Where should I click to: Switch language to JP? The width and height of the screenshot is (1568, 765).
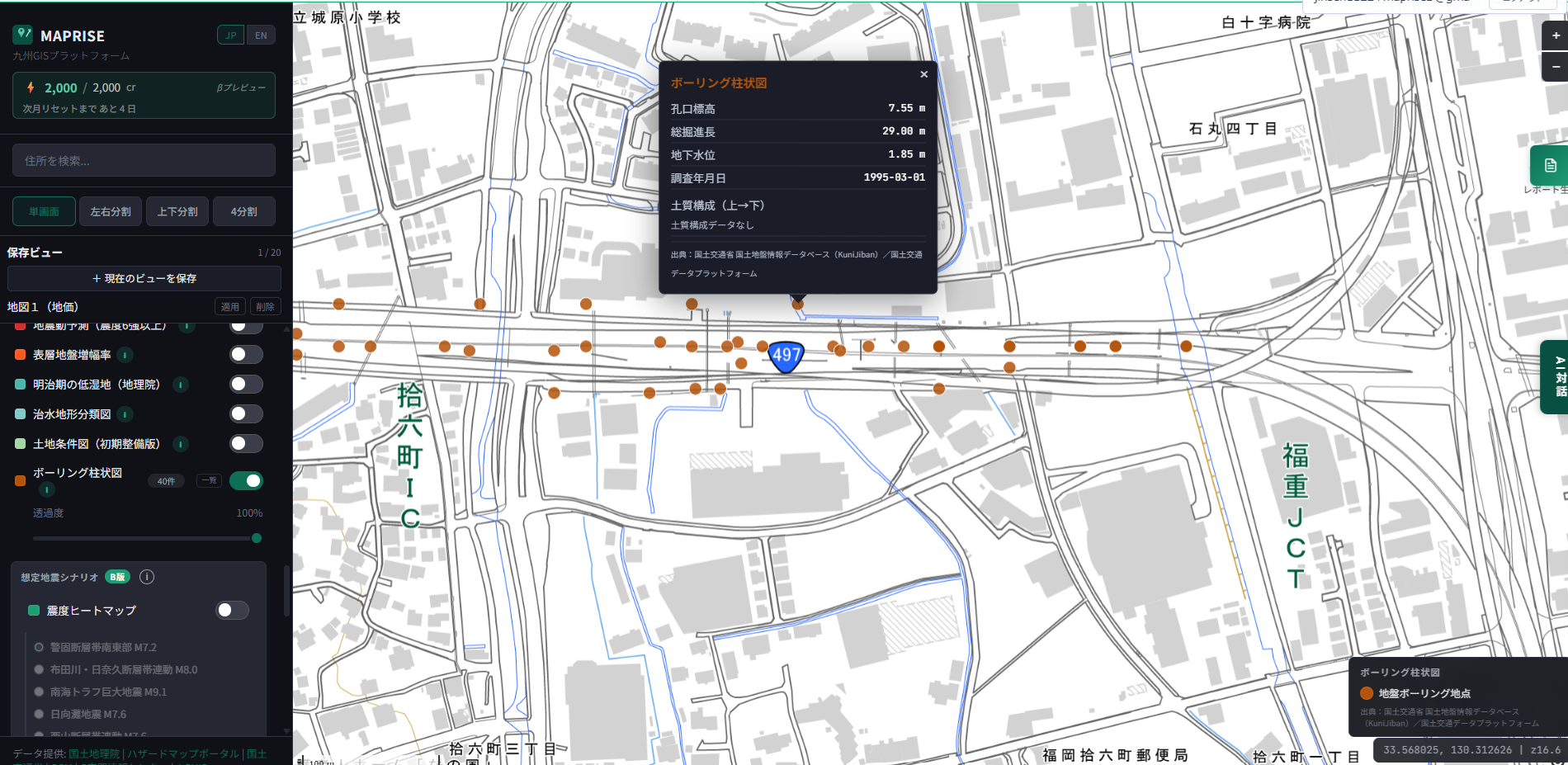[x=231, y=35]
